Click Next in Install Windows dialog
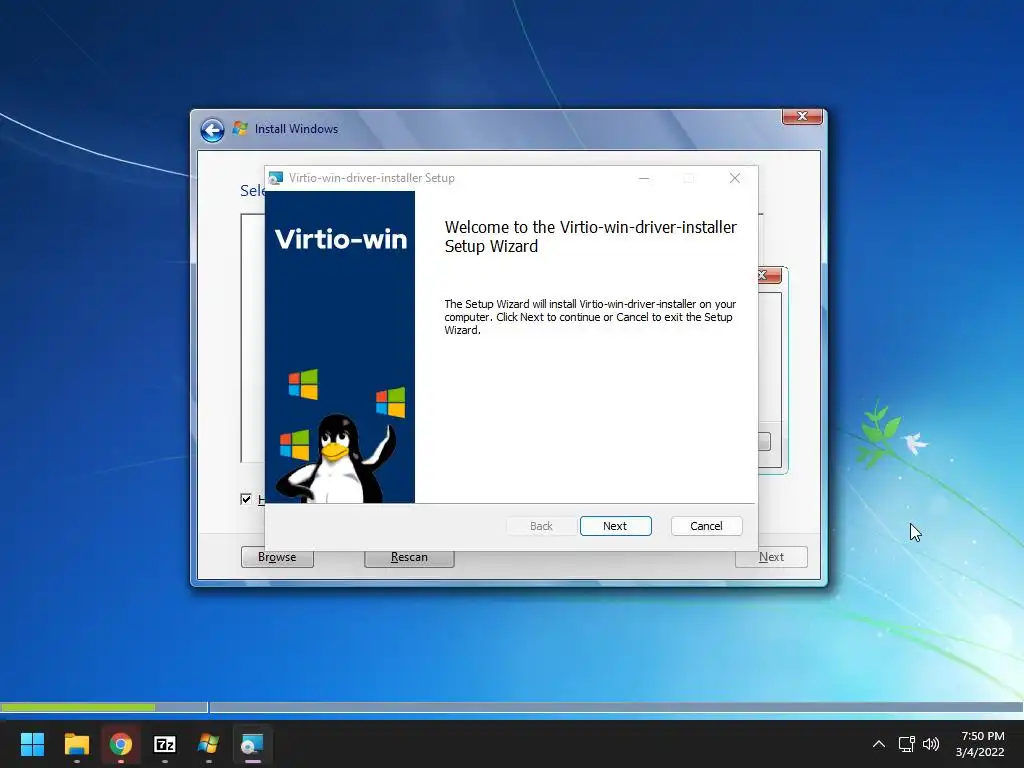 (x=771, y=557)
